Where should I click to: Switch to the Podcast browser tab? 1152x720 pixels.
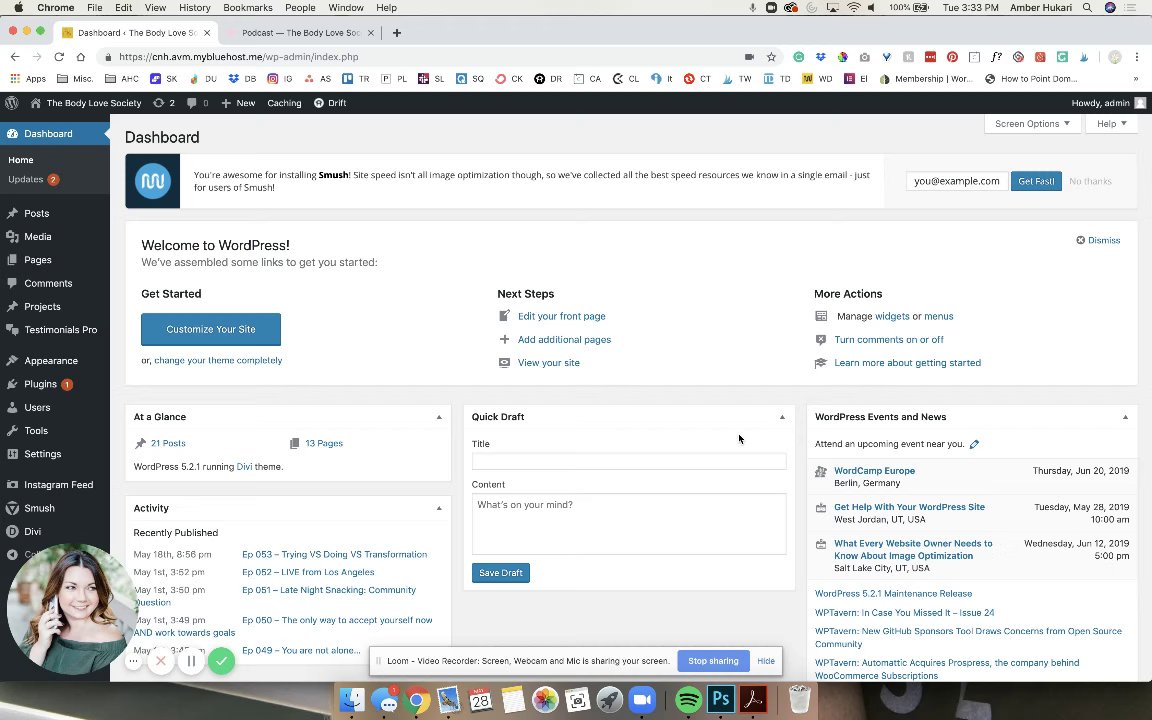click(x=300, y=33)
